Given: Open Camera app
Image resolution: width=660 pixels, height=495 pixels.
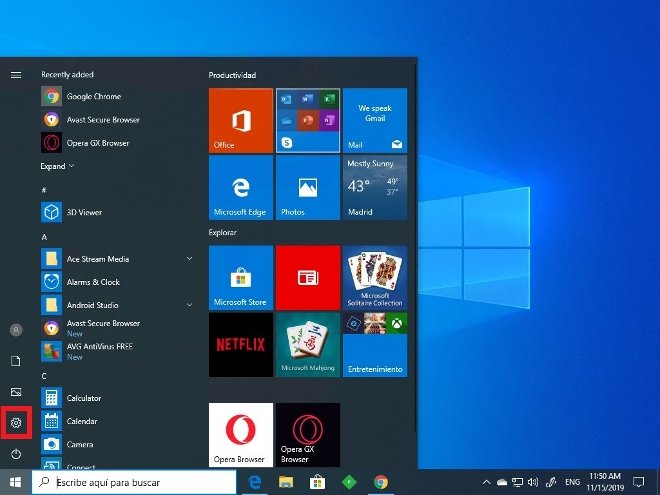Looking at the screenshot, I should point(117,444).
